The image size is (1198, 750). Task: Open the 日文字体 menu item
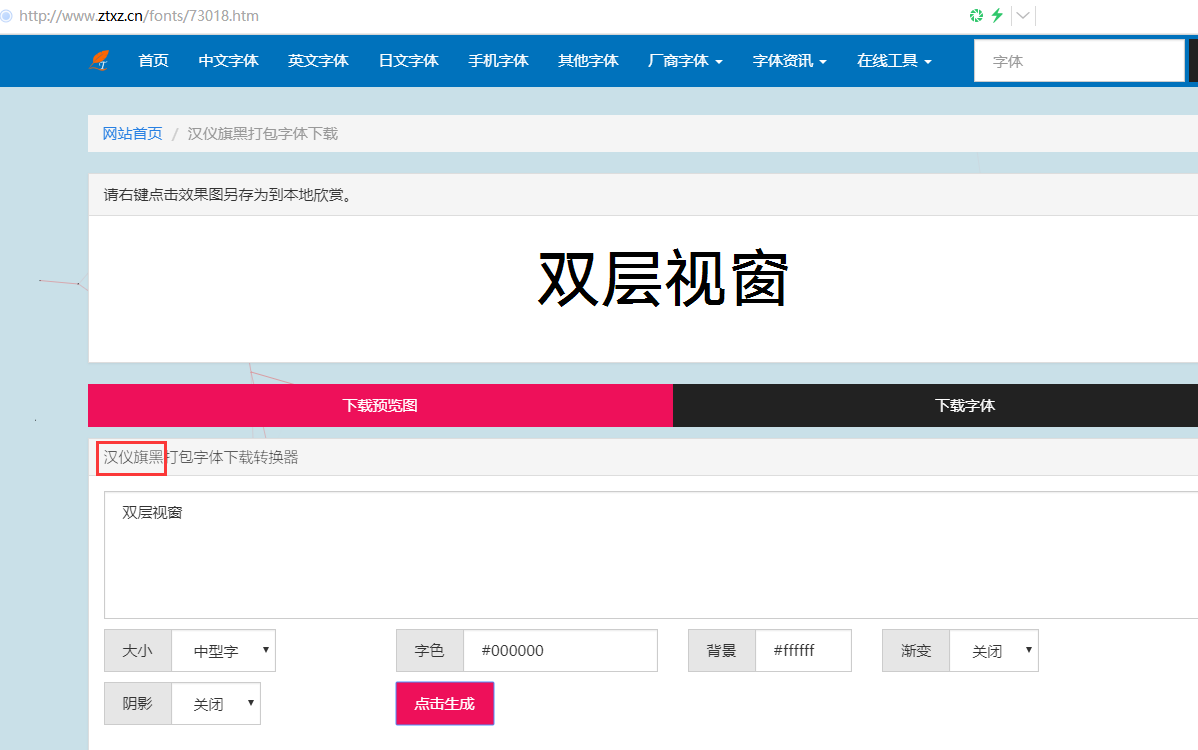coord(408,60)
